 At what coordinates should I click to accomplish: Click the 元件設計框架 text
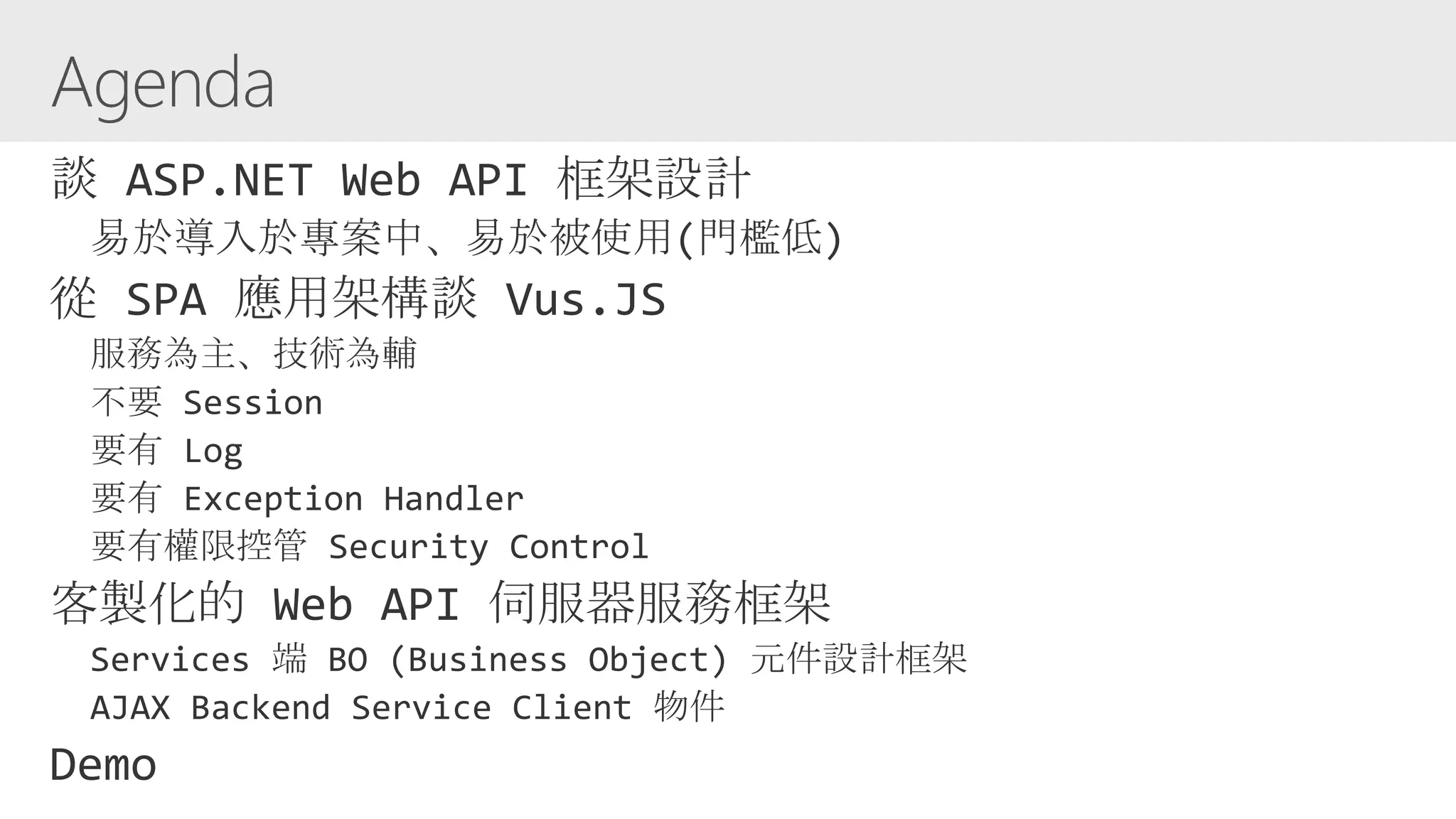(859, 658)
